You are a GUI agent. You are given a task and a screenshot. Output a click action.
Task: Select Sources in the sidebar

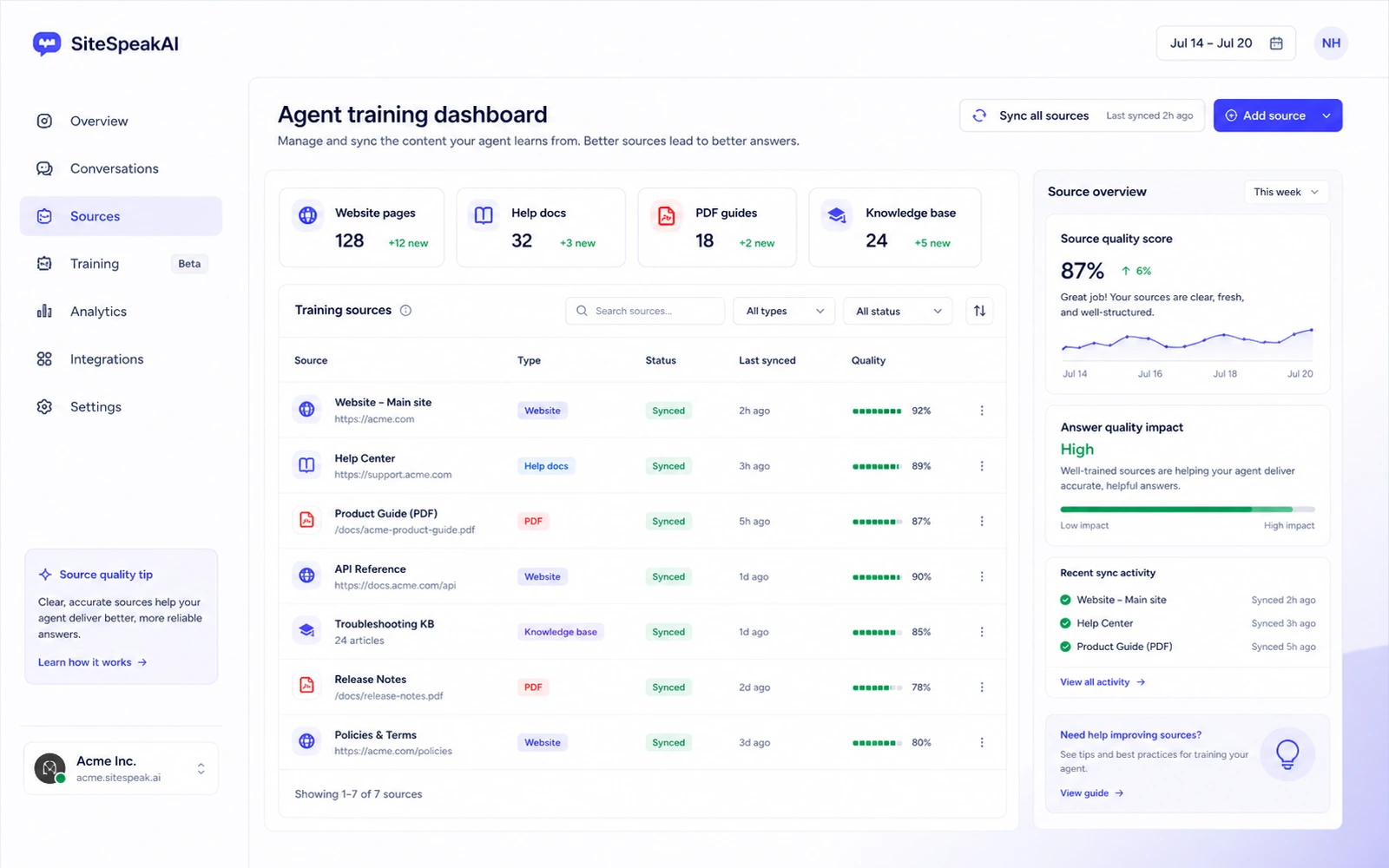point(121,216)
